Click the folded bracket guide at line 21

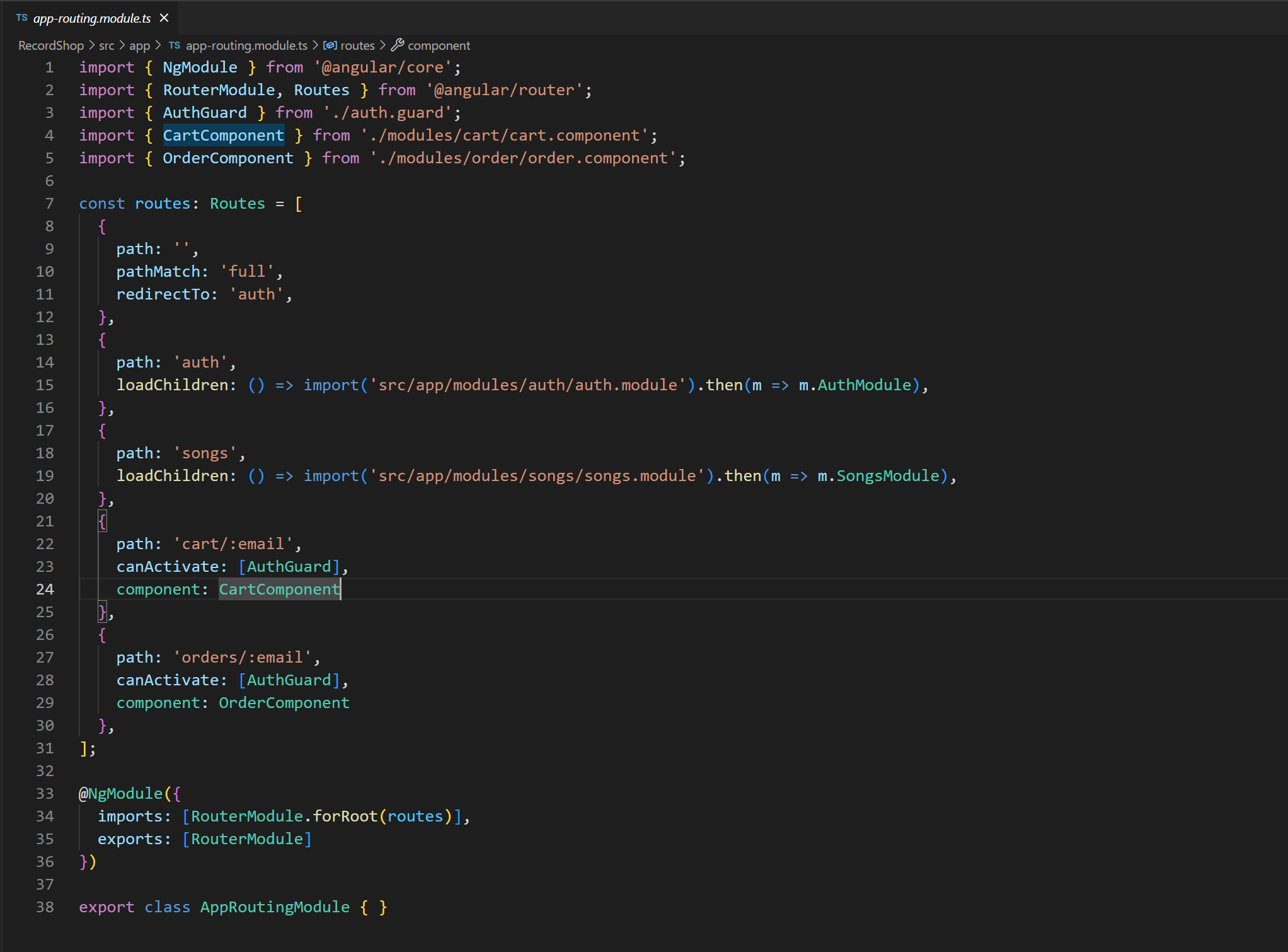tap(103, 521)
